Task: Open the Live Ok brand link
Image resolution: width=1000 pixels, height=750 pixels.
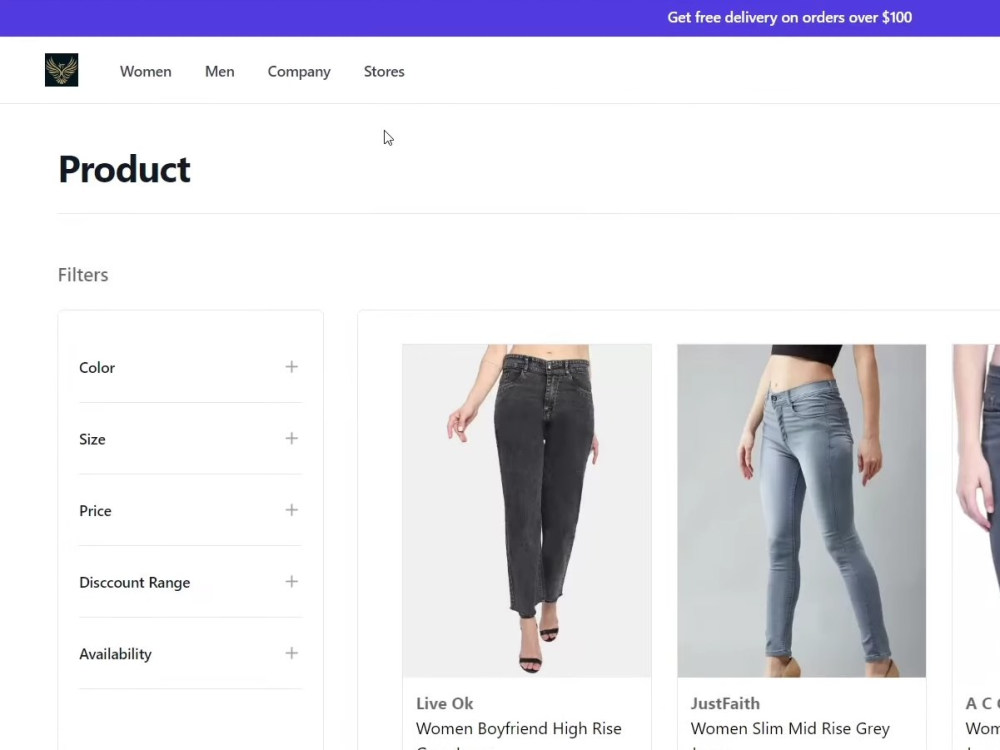Action: (x=444, y=703)
